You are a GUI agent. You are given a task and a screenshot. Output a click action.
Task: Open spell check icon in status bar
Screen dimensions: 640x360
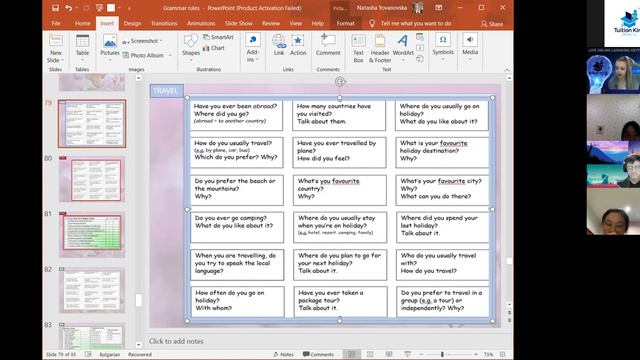coord(88,354)
